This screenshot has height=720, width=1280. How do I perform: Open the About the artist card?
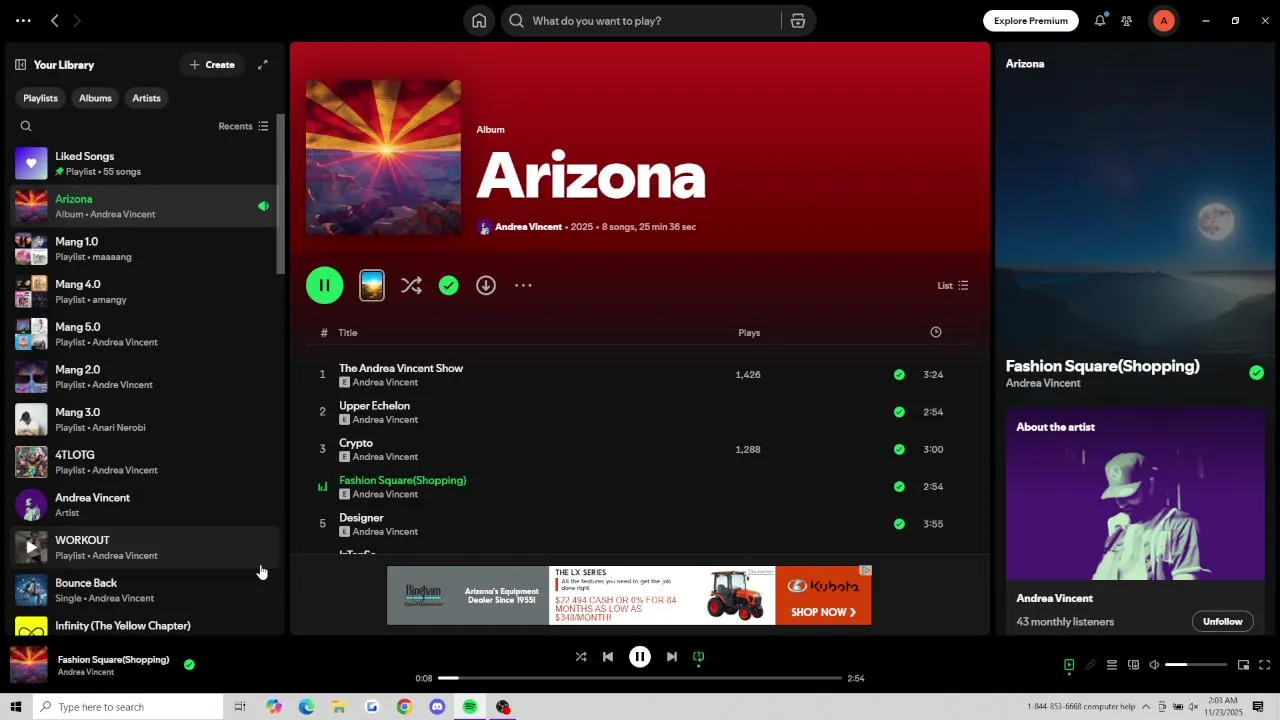1135,522
